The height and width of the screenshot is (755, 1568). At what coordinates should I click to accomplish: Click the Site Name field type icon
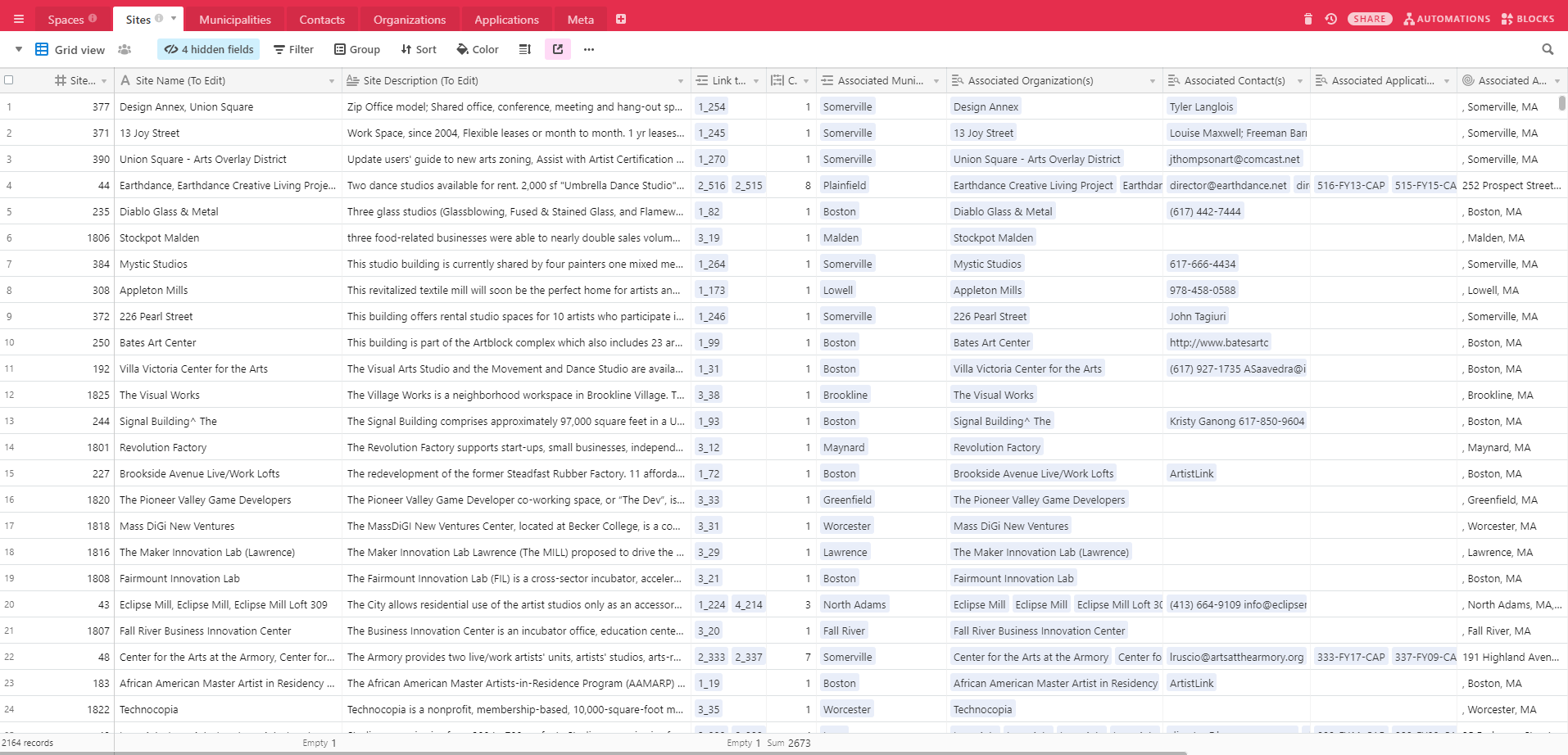[125, 80]
